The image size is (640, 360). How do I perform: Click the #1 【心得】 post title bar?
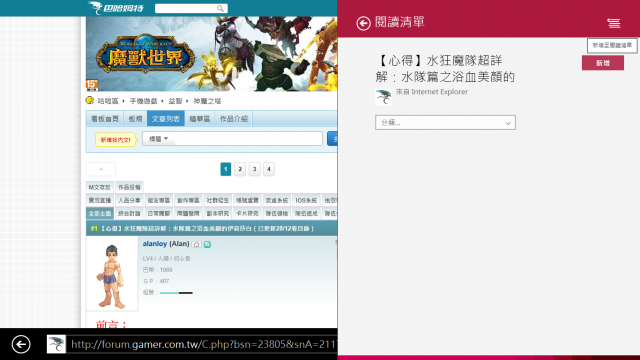pos(211,229)
